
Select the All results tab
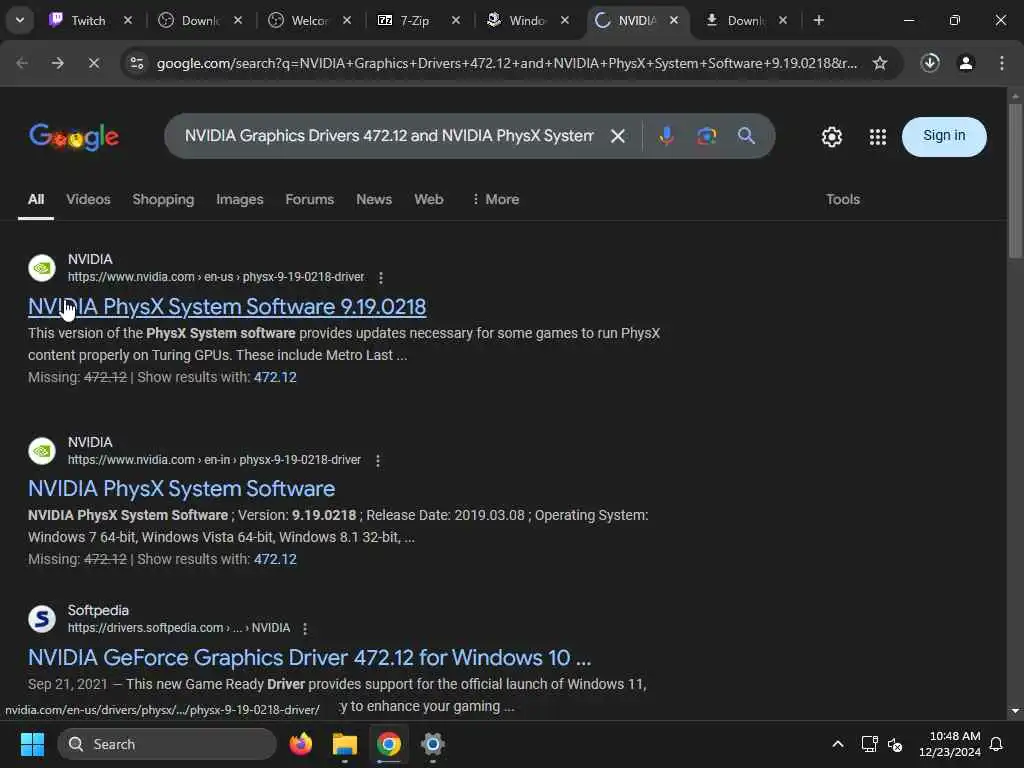[36, 199]
